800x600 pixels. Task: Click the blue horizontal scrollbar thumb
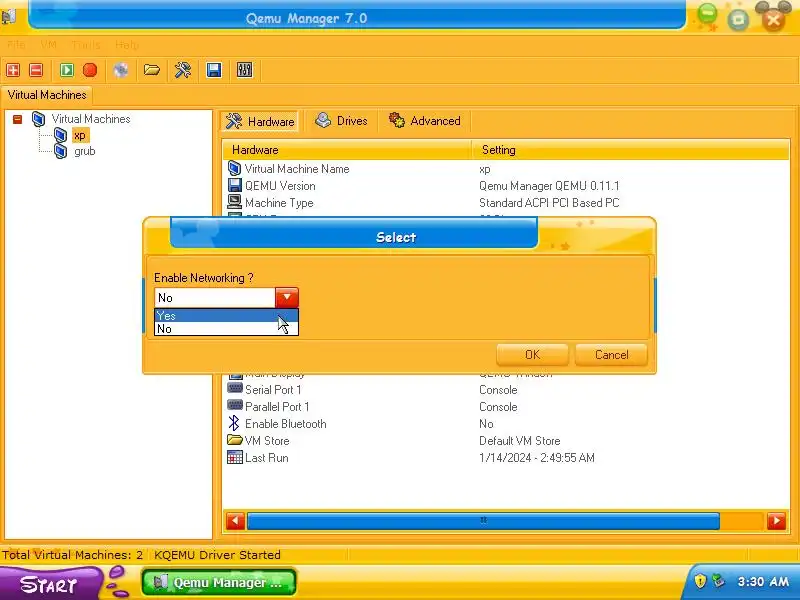pyautogui.click(x=483, y=521)
